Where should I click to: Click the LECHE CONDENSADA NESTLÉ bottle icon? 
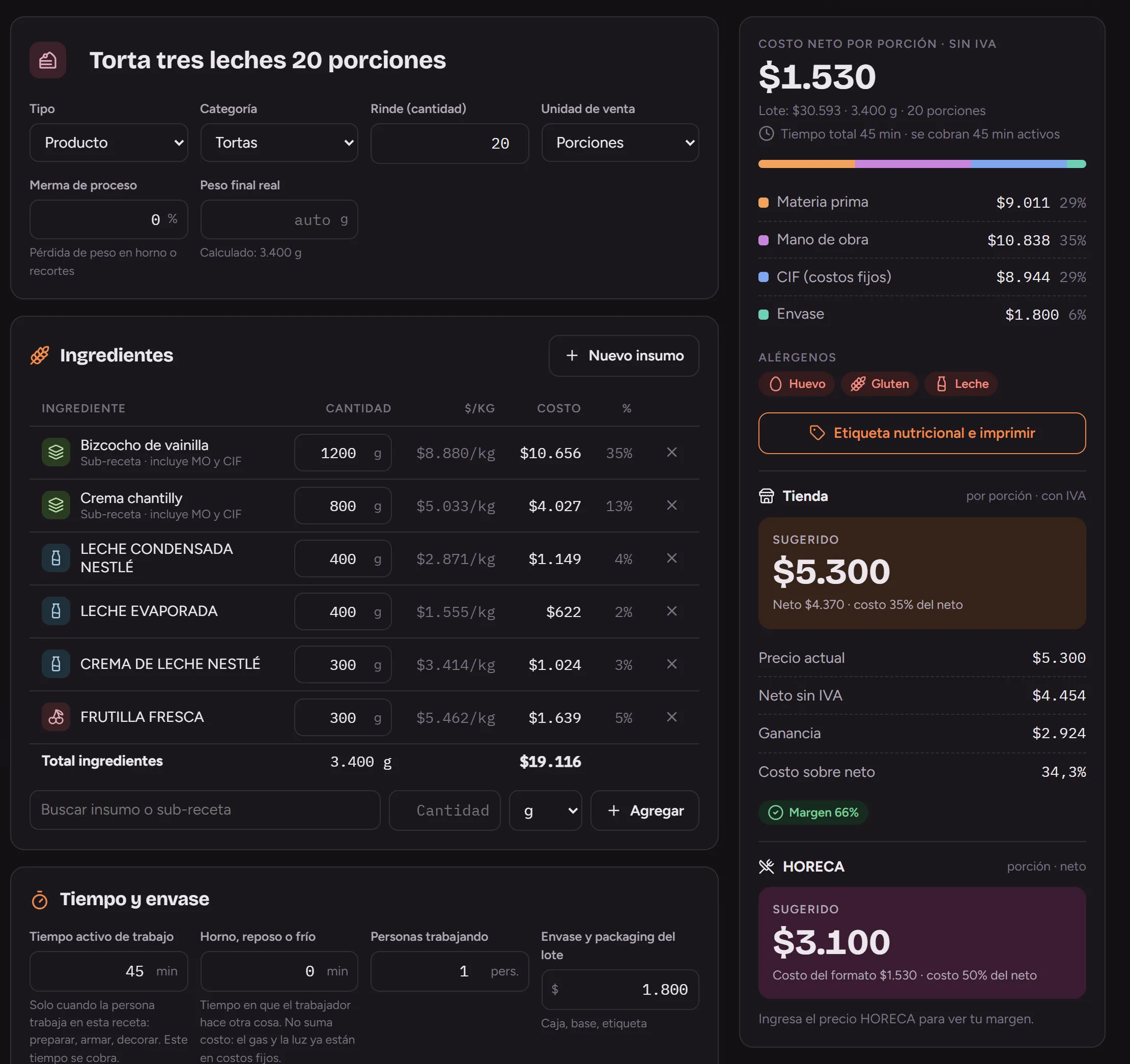click(55, 558)
